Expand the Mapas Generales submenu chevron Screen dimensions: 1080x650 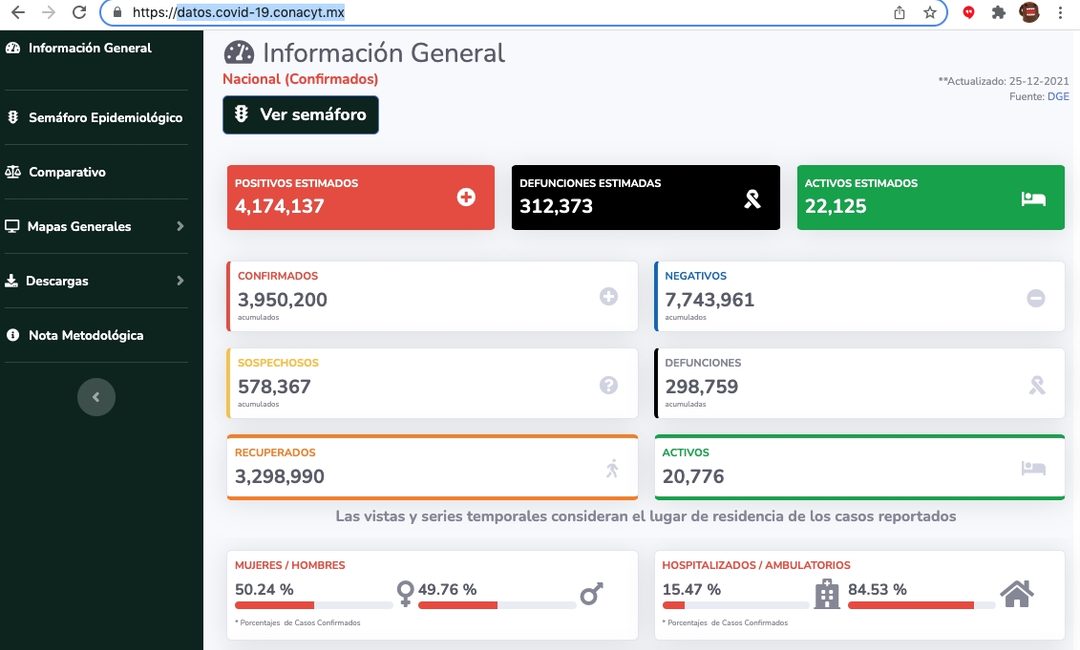[180, 226]
